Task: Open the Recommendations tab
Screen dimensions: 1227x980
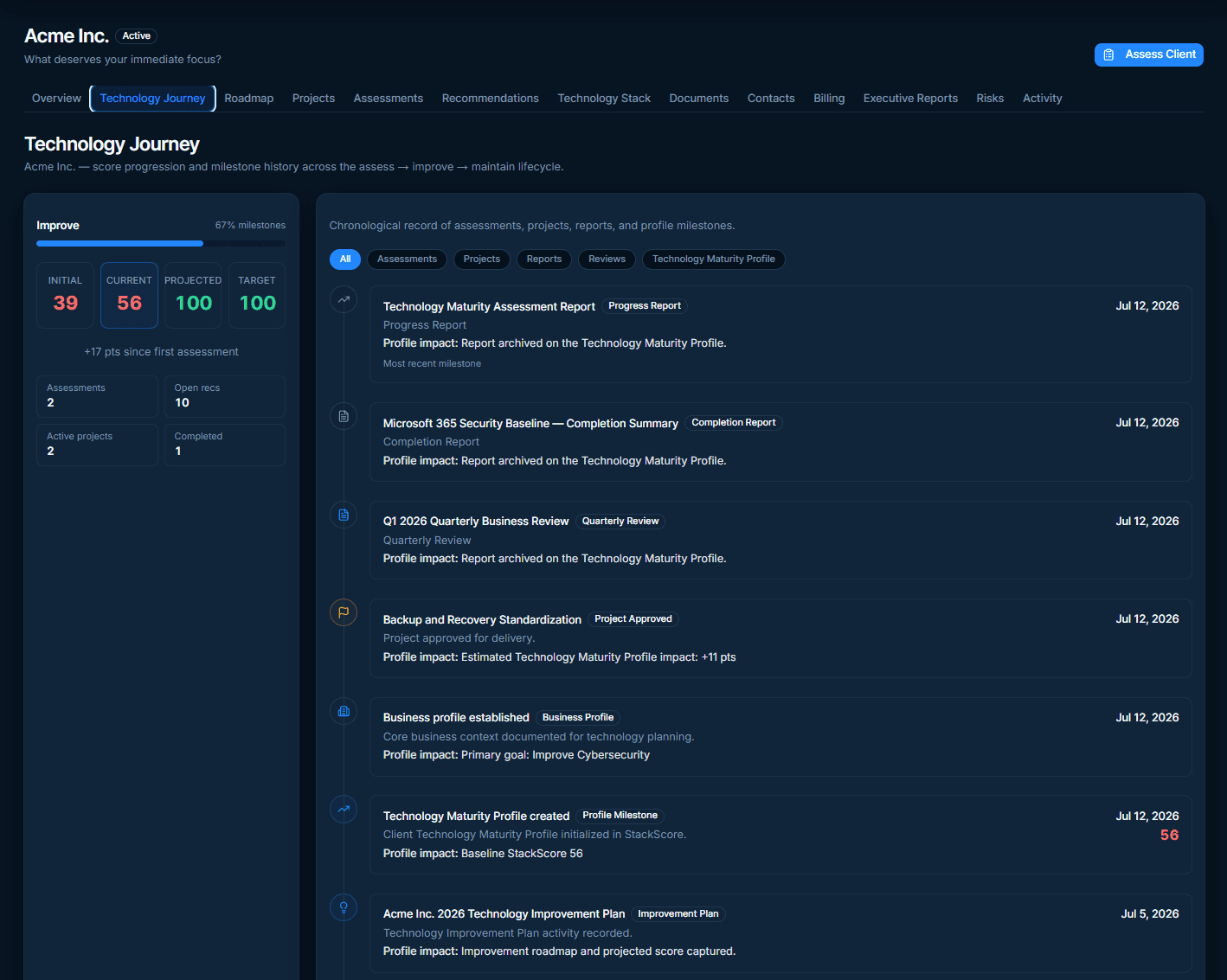Action: [x=491, y=99]
